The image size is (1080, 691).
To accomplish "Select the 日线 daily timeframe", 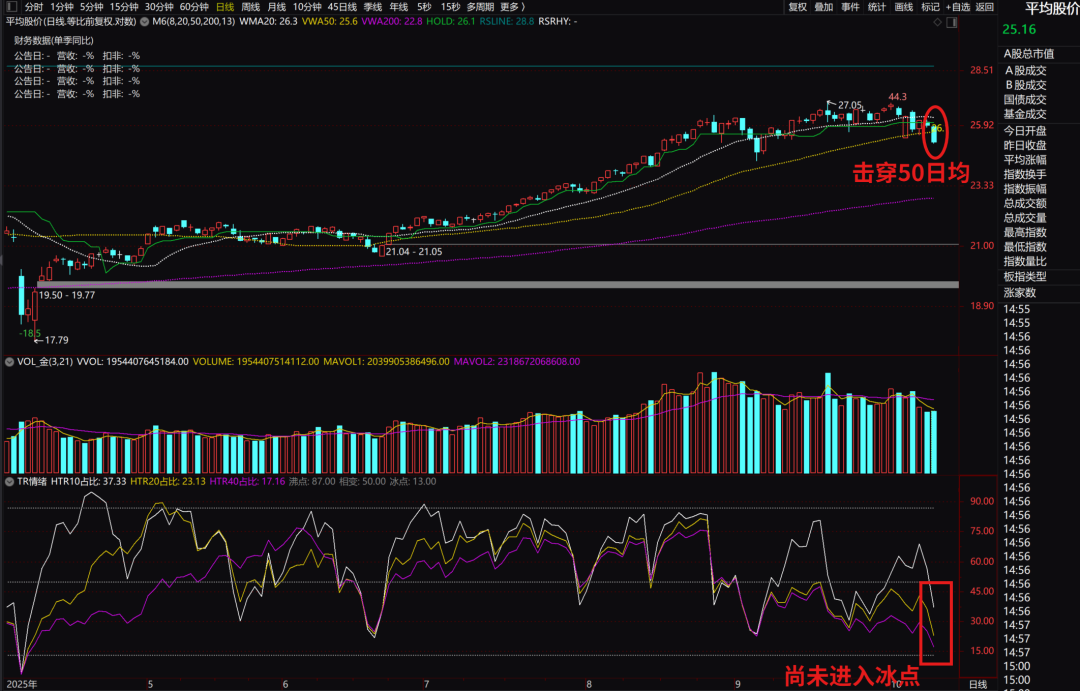I will (x=225, y=7).
